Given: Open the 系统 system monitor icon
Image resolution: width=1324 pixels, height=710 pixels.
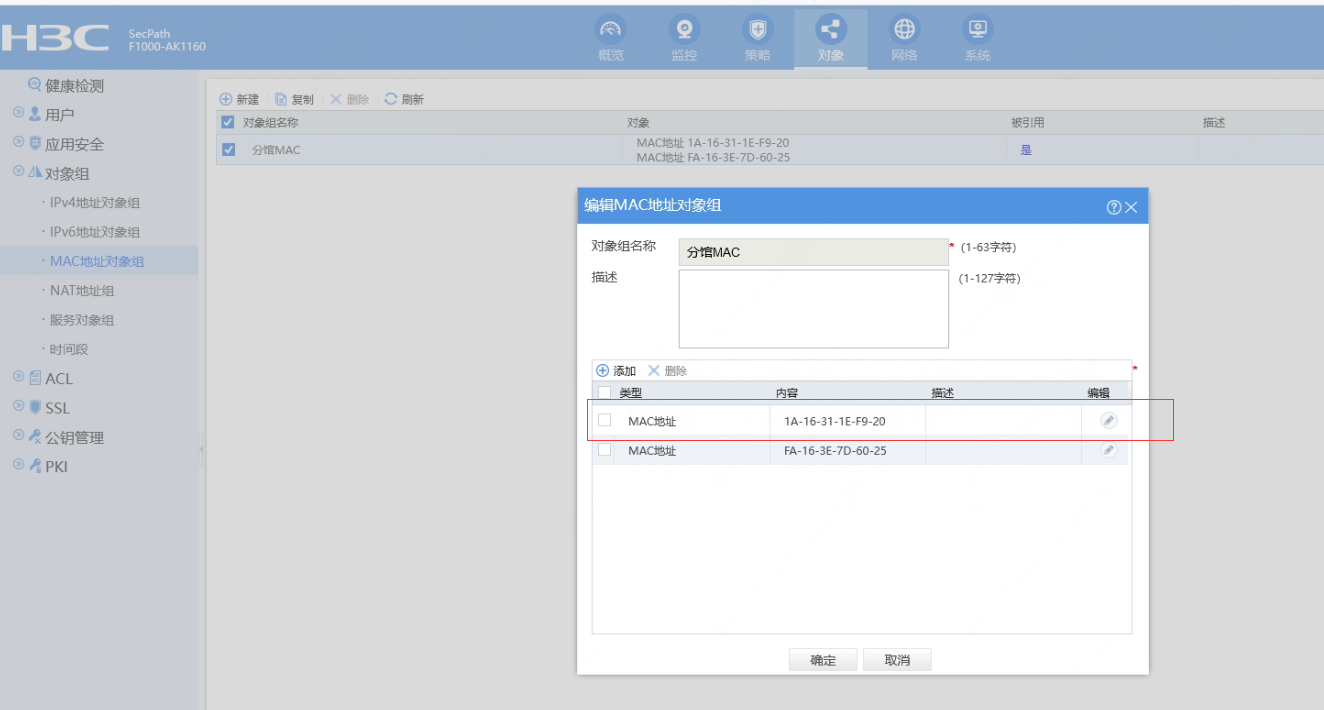Looking at the screenshot, I should (x=977, y=30).
